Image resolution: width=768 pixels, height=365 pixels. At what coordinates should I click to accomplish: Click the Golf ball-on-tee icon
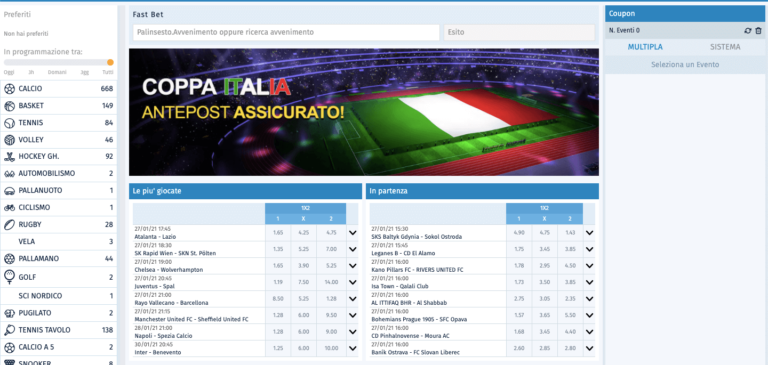pos(9,277)
